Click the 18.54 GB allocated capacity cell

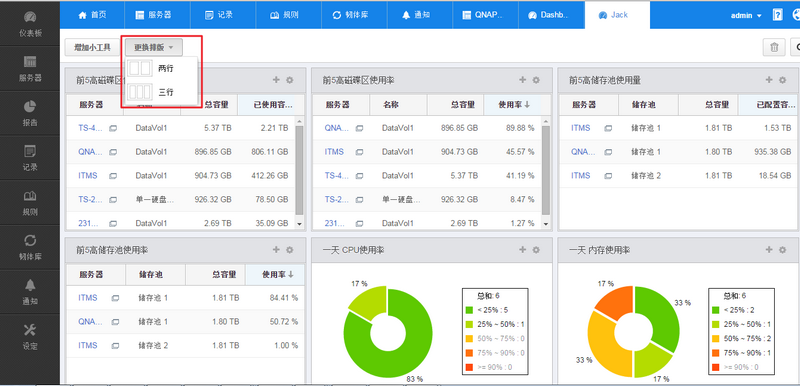pyautogui.click(x=774, y=175)
